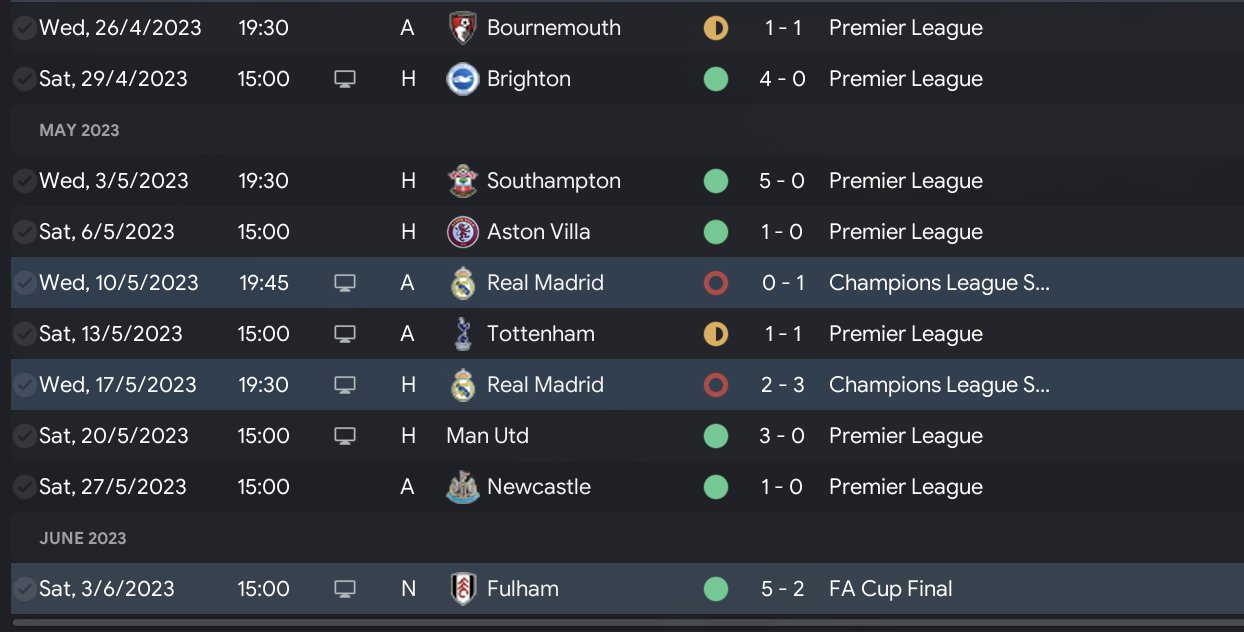Viewport: 1244px width, 632px height.
Task: Toggle checkmark for 3/6/2023 Fulham match
Action: pos(23,589)
